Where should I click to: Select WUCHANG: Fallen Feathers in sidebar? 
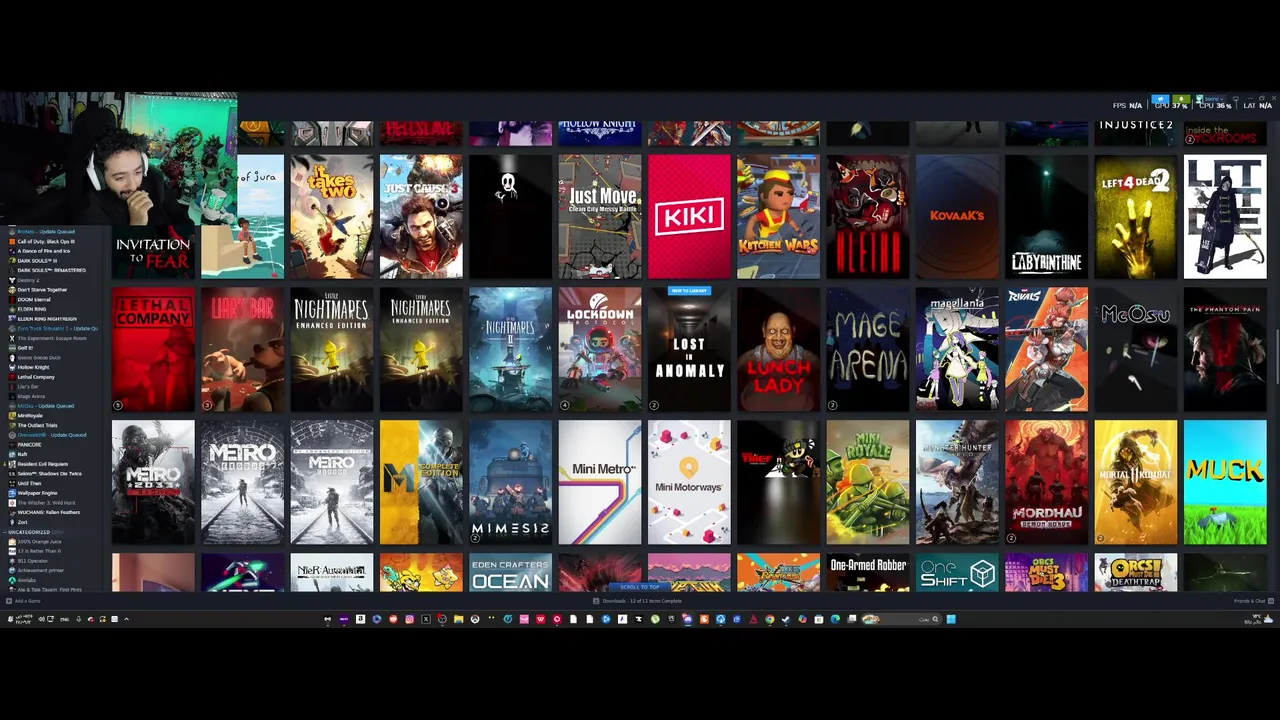point(44,512)
